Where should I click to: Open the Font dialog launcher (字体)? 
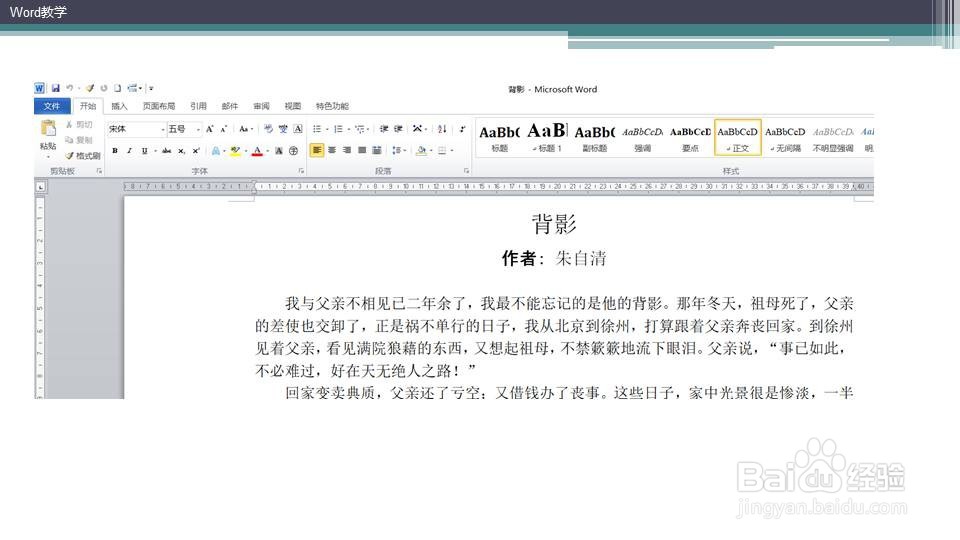(301, 171)
